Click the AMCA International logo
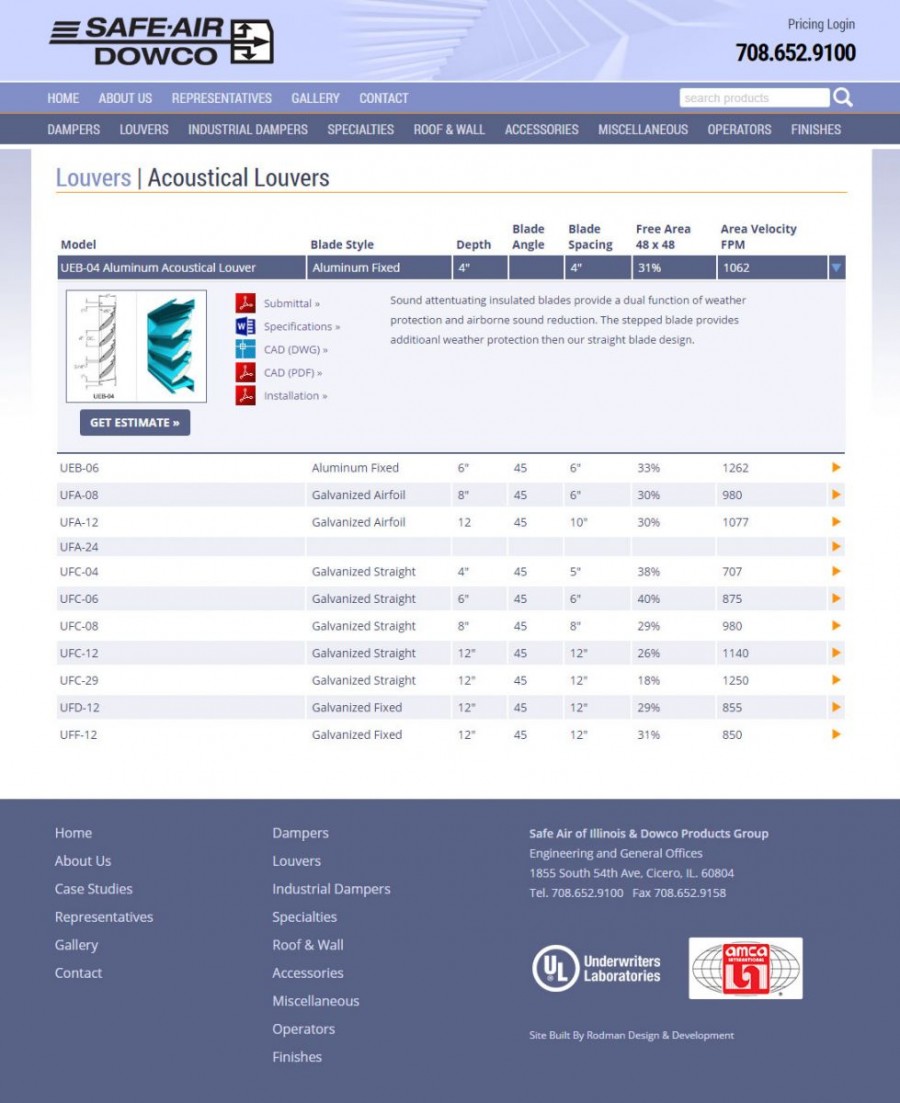 point(745,968)
